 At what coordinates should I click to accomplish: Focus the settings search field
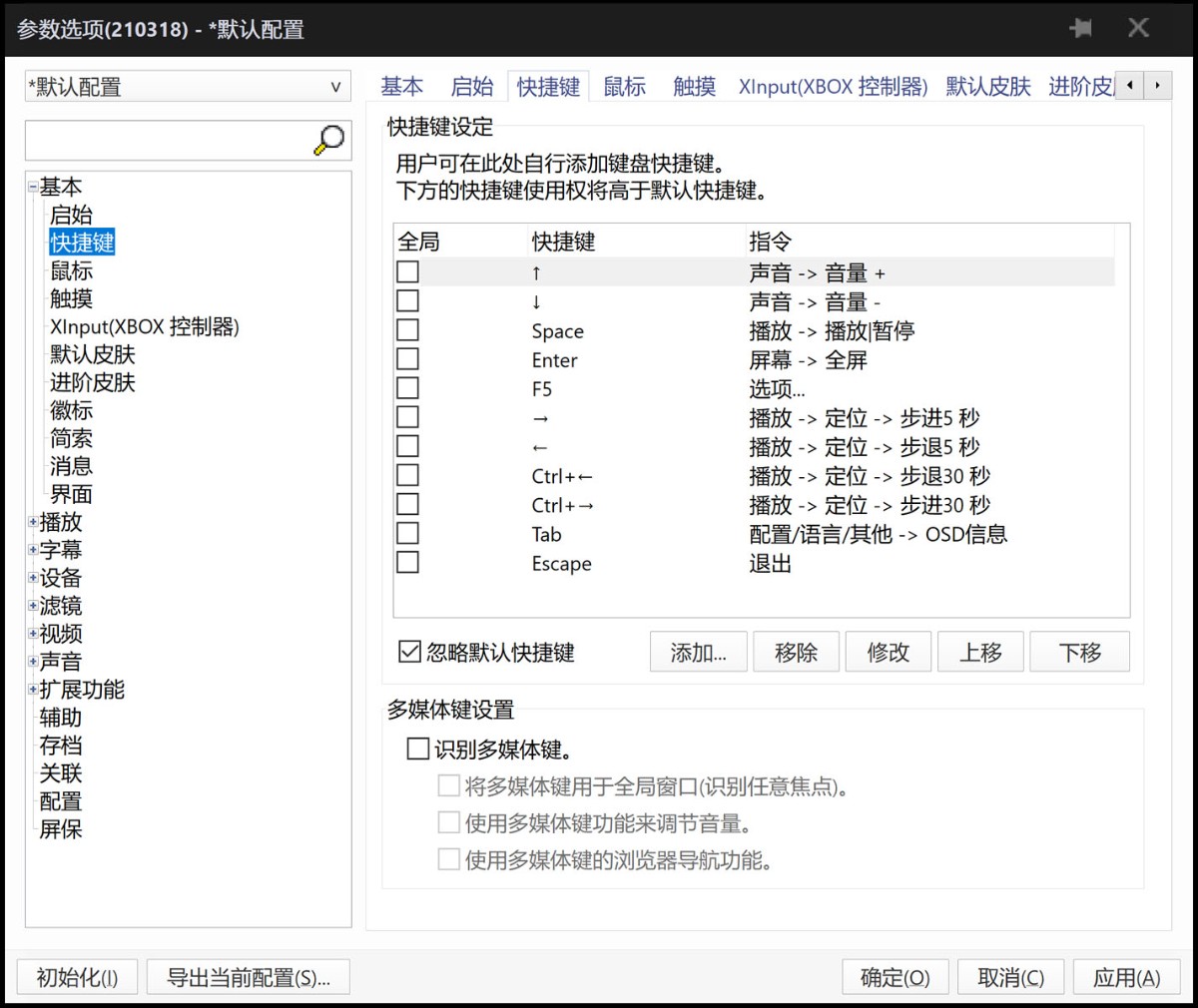coord(170,141)
